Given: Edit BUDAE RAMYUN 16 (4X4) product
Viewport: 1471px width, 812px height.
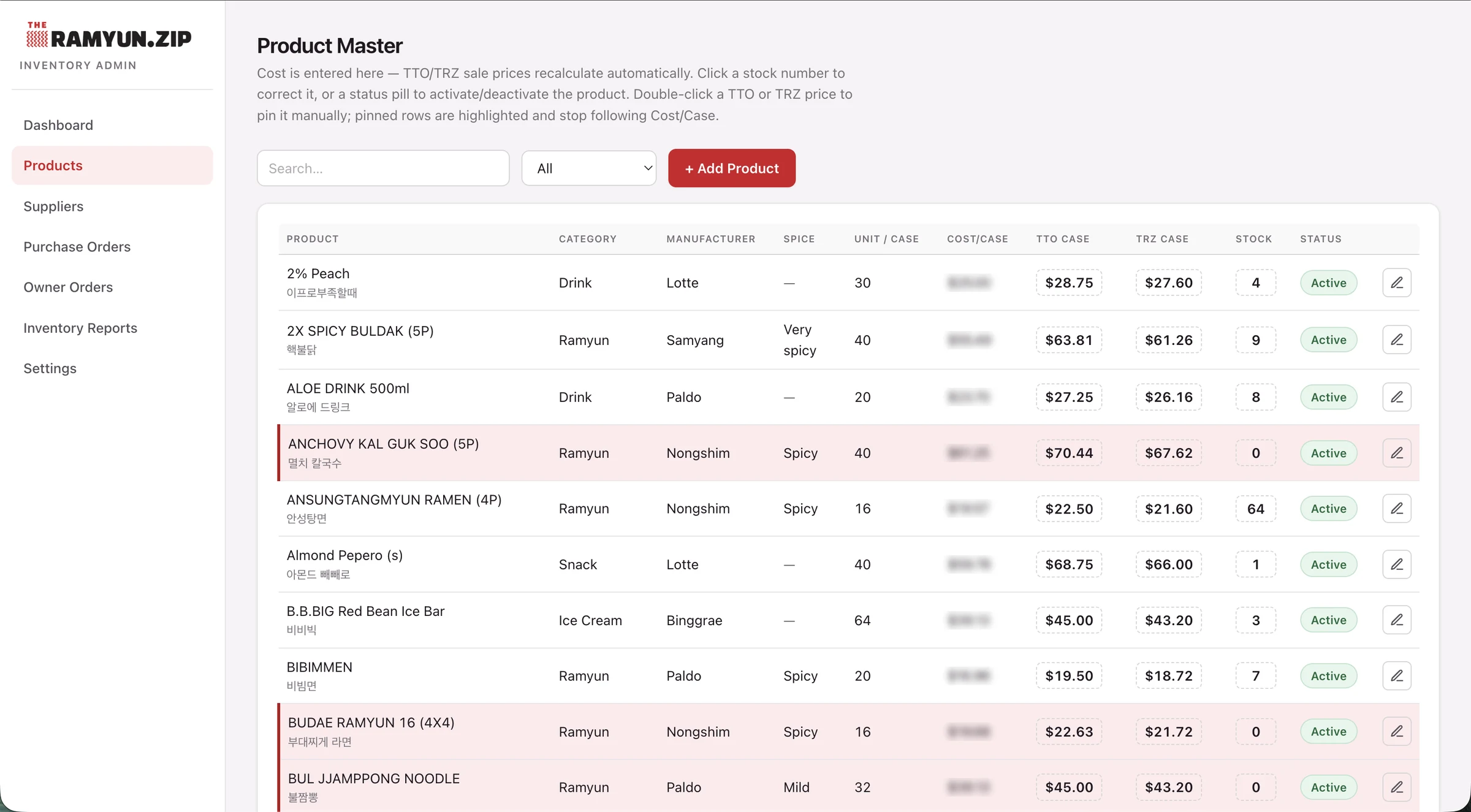Looking at the screenshot, I should pos(1397,732).
